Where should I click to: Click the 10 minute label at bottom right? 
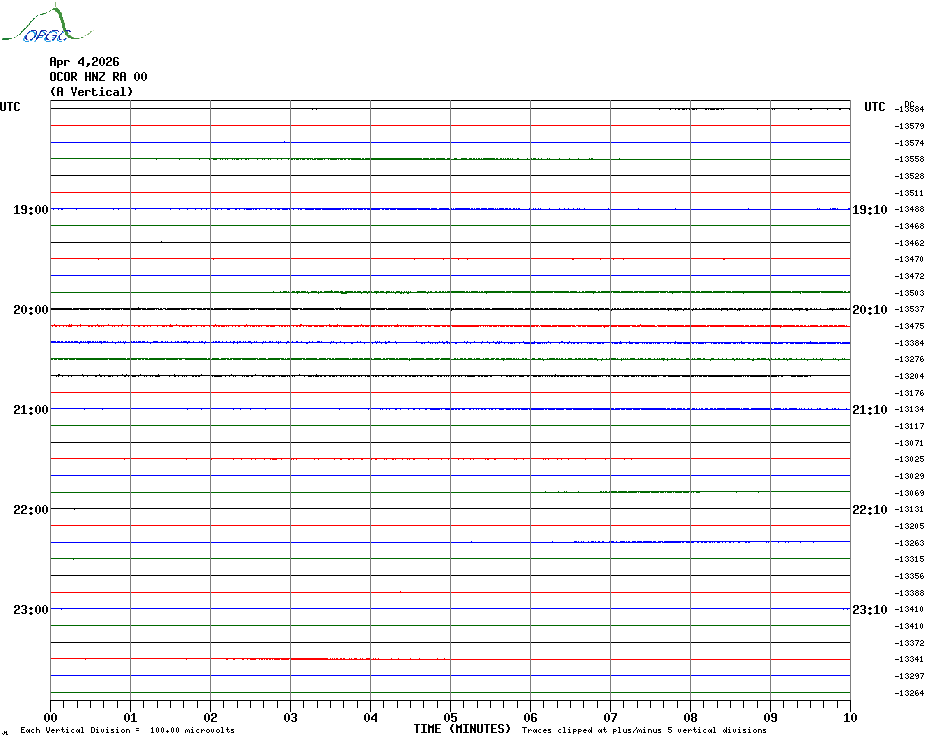pyautogui.click(x=849, y=717)
